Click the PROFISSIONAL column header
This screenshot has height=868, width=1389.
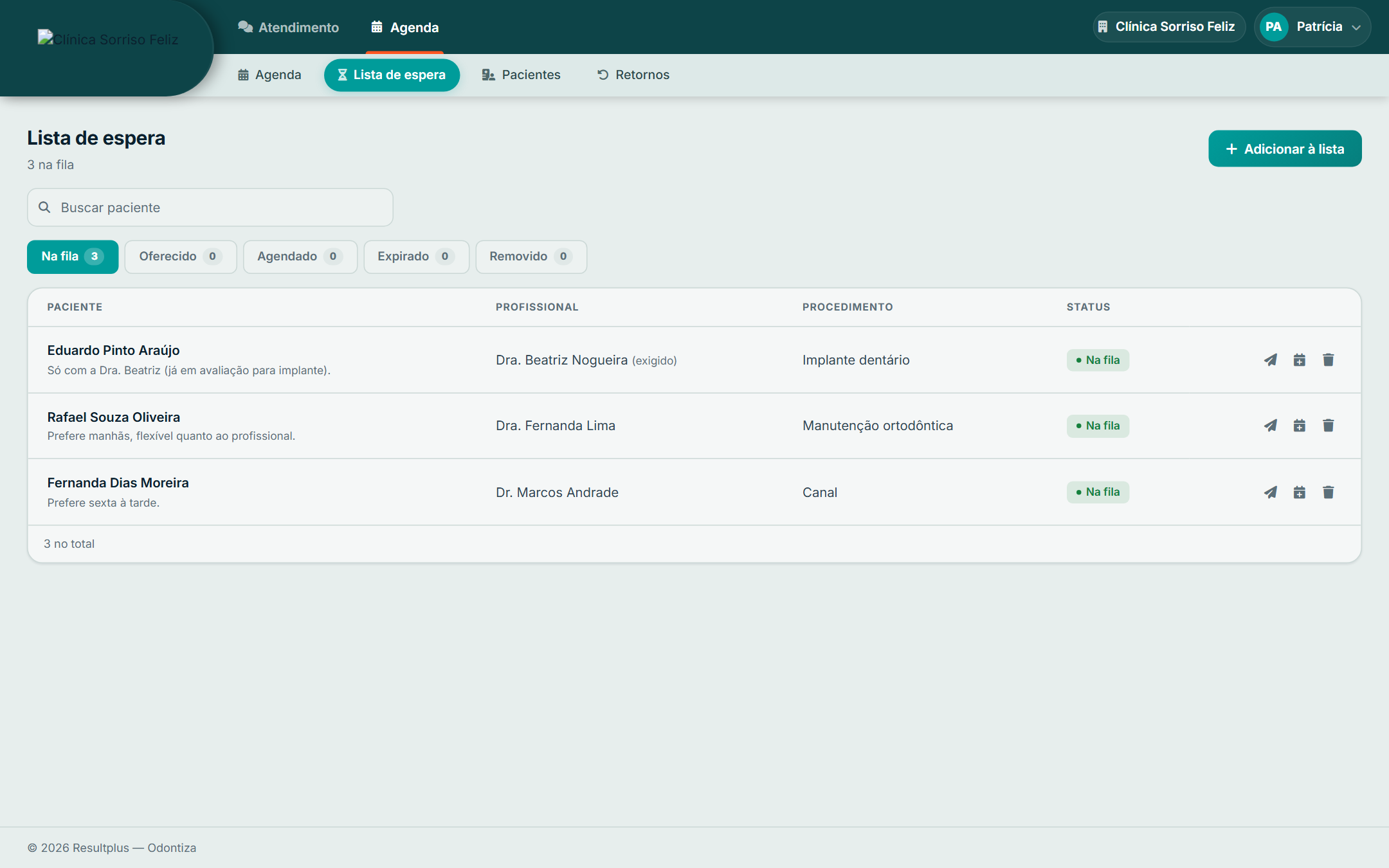coord(537,307)
